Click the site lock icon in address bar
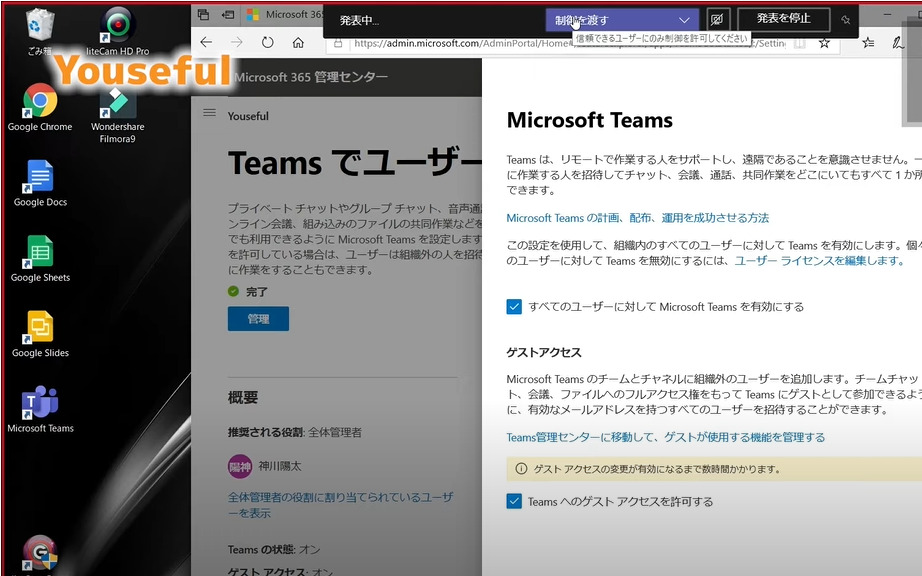Screen dimensions: 922x576 (338, 43)
